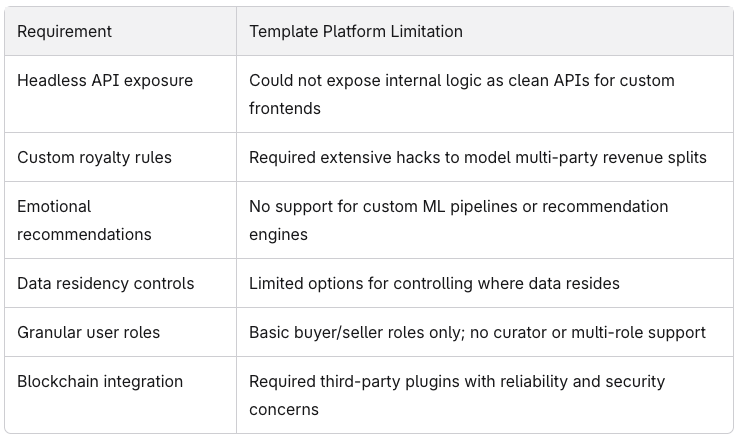This screenshot has width=739, height=439.
Task: Select the "Granular user roles" cell
Action: coord(88,332)
